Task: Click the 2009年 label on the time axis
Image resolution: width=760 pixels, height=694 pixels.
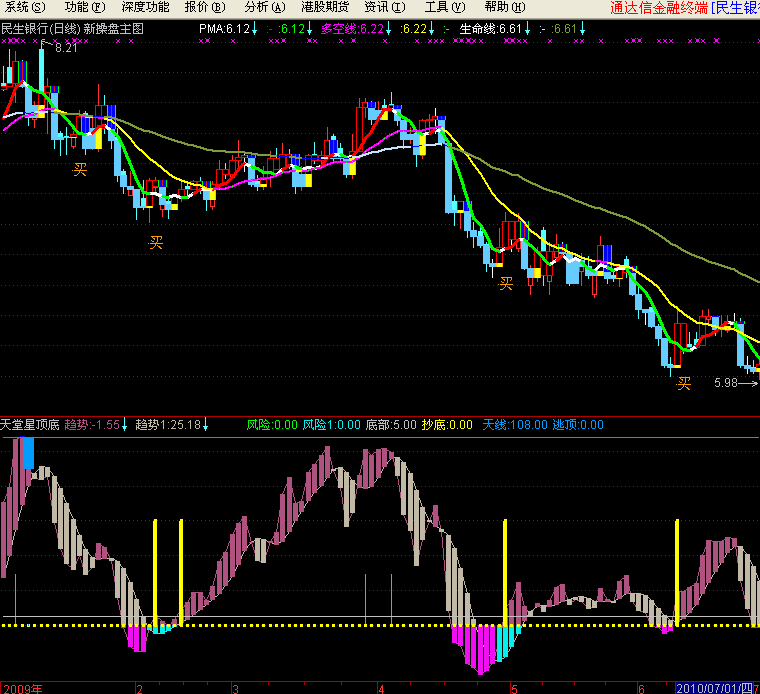Action: pyautogui.click(x=24, y=688)
